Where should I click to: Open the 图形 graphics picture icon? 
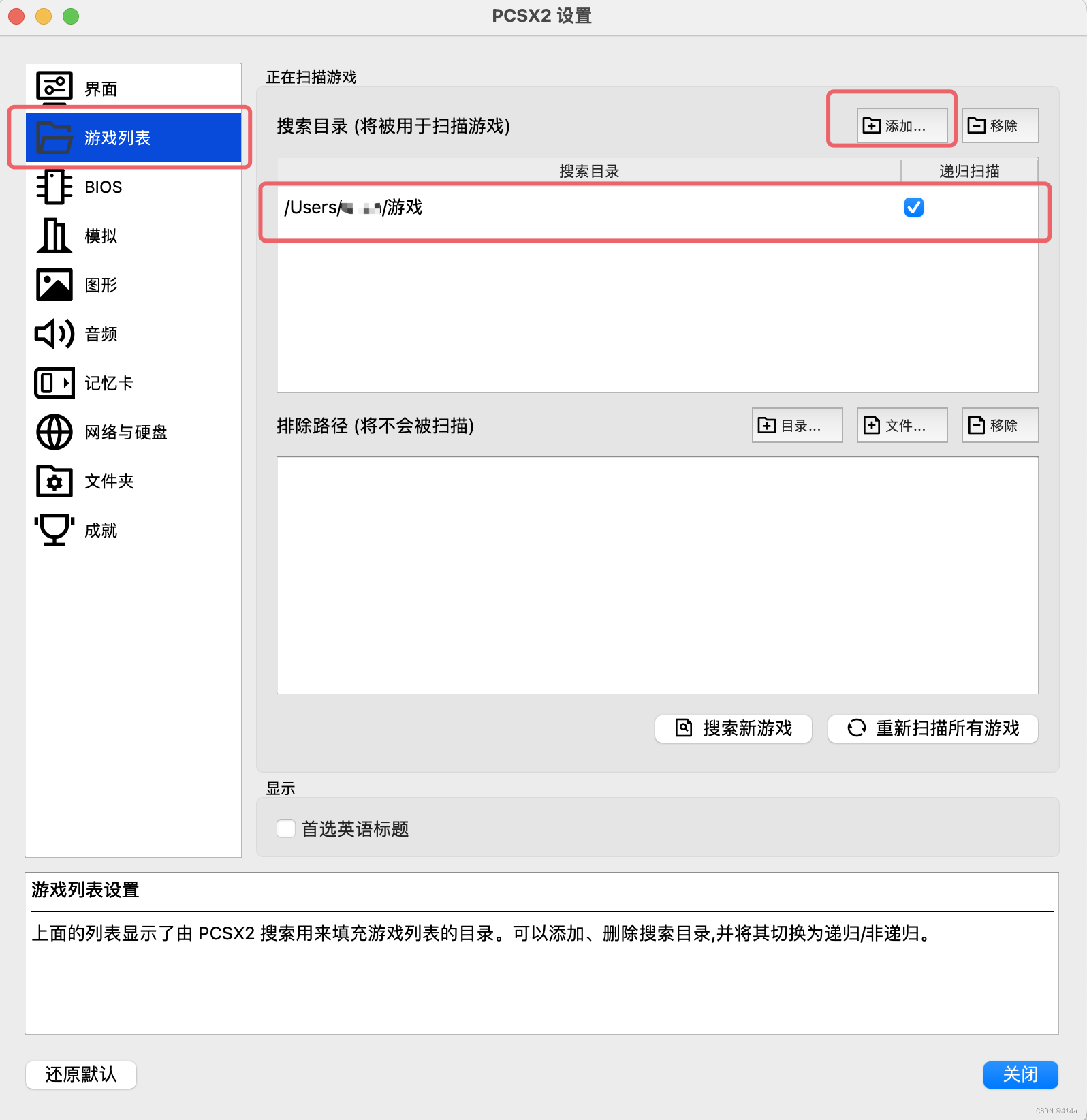click(x=54, y=285)
